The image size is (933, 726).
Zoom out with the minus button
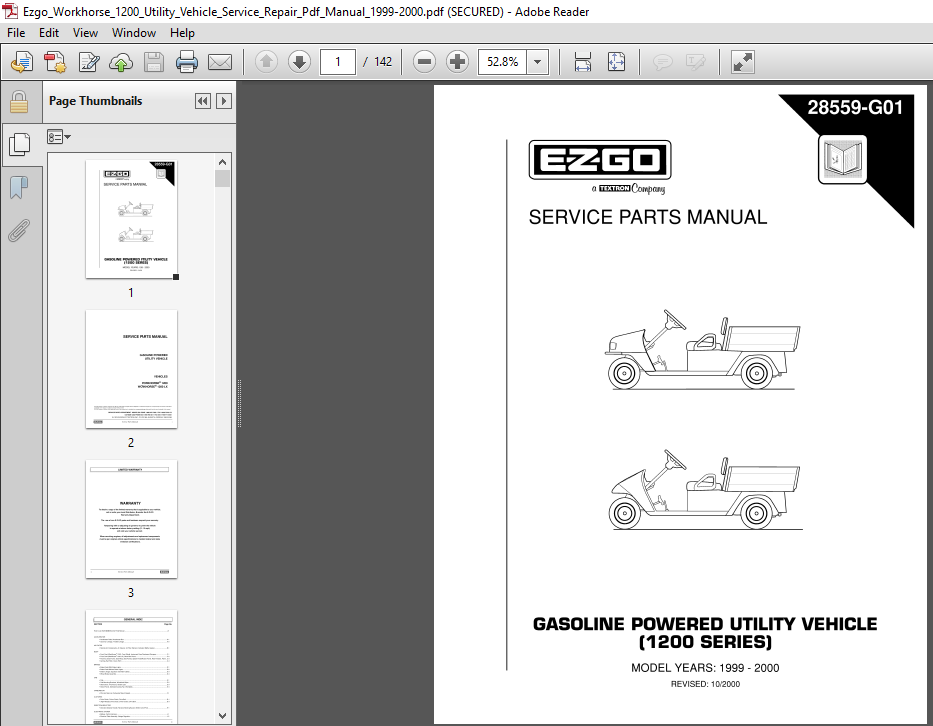424,62
